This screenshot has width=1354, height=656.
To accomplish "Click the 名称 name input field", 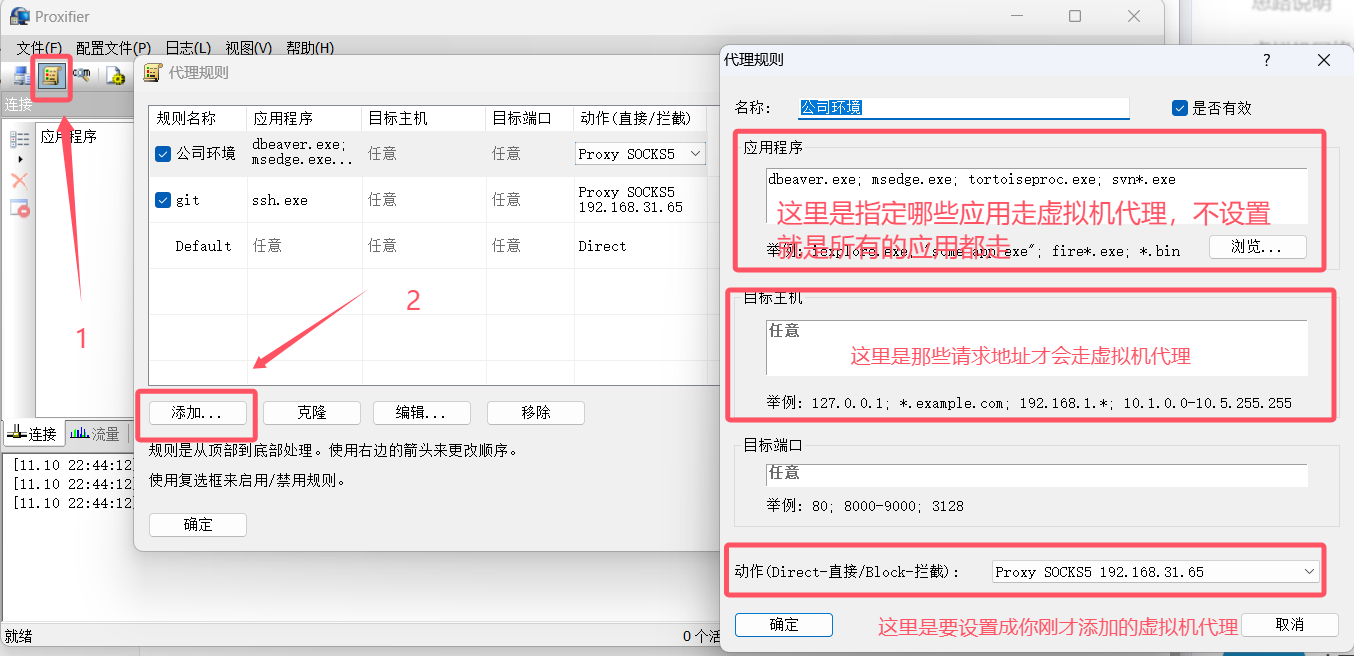I will pos(963,108).
